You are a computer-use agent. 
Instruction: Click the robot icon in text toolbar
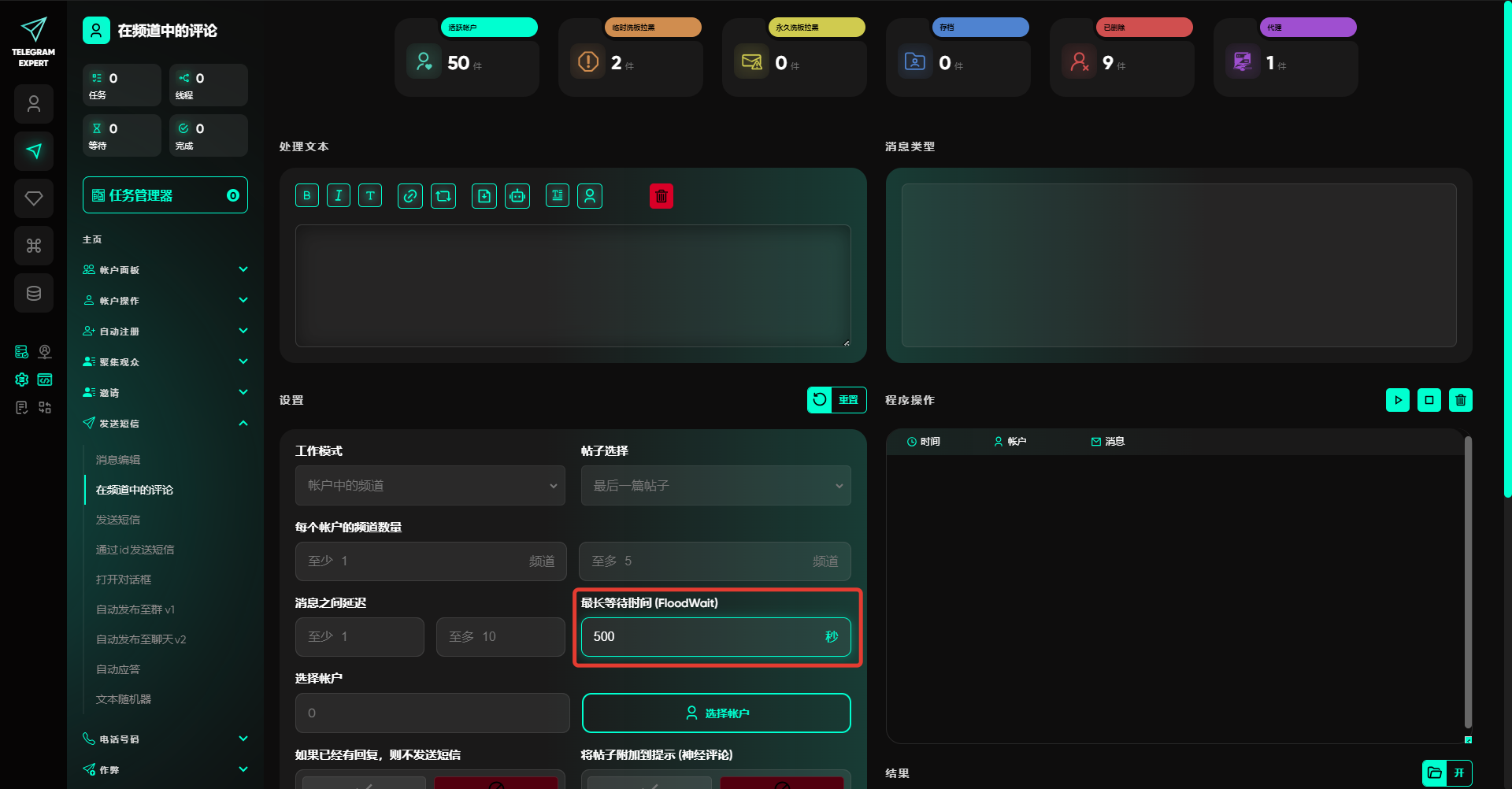517,196
